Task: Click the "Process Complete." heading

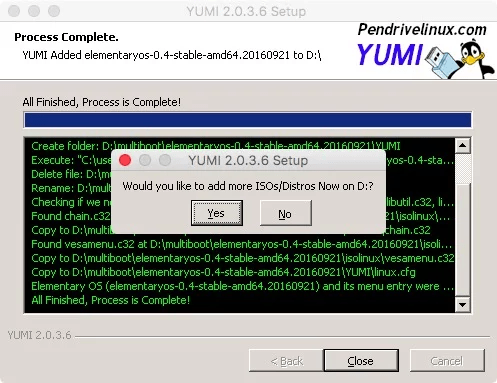Action: click(x=66, y=37)
